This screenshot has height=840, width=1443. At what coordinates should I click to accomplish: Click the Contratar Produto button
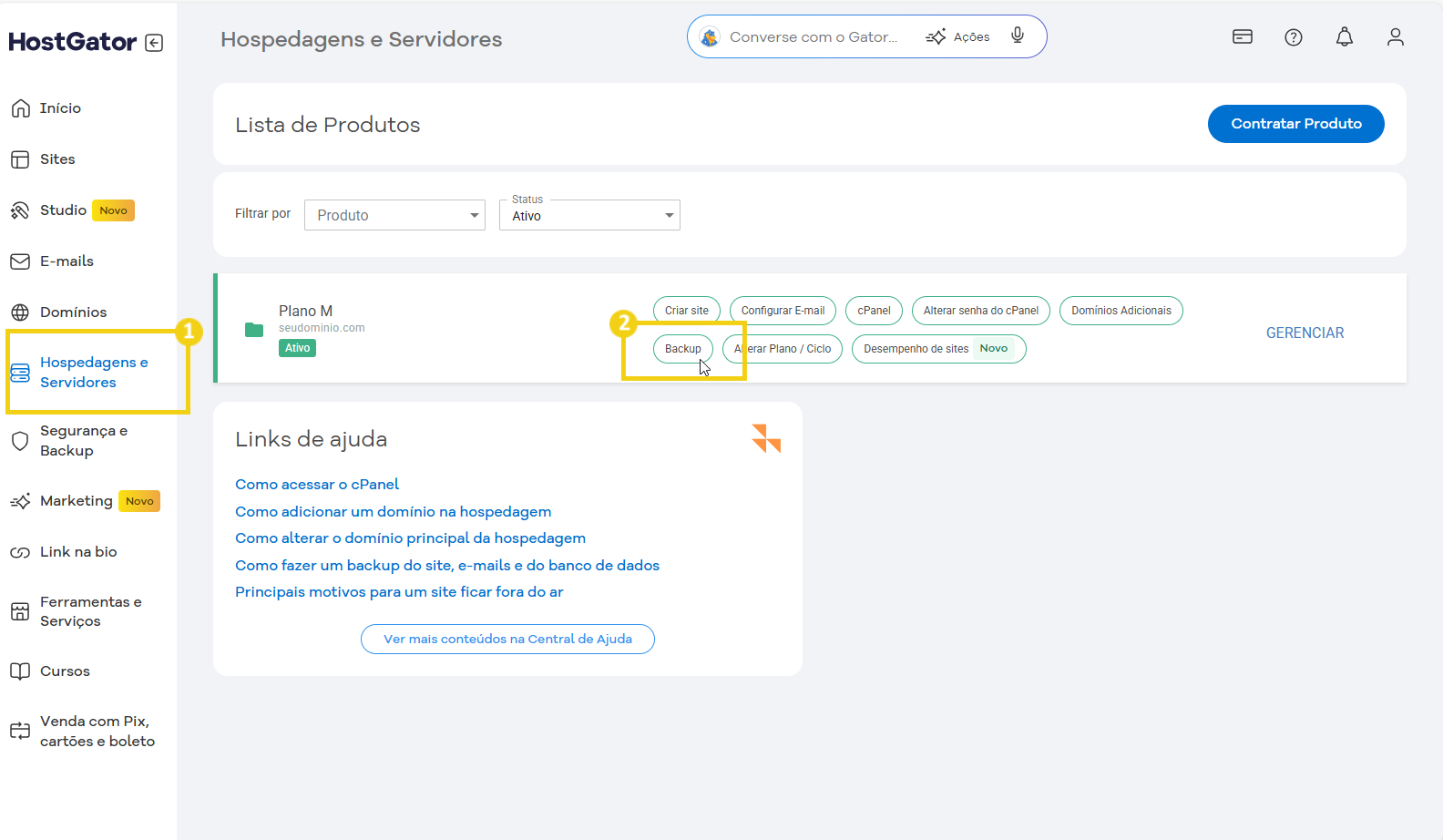(x=1296, y=124)
